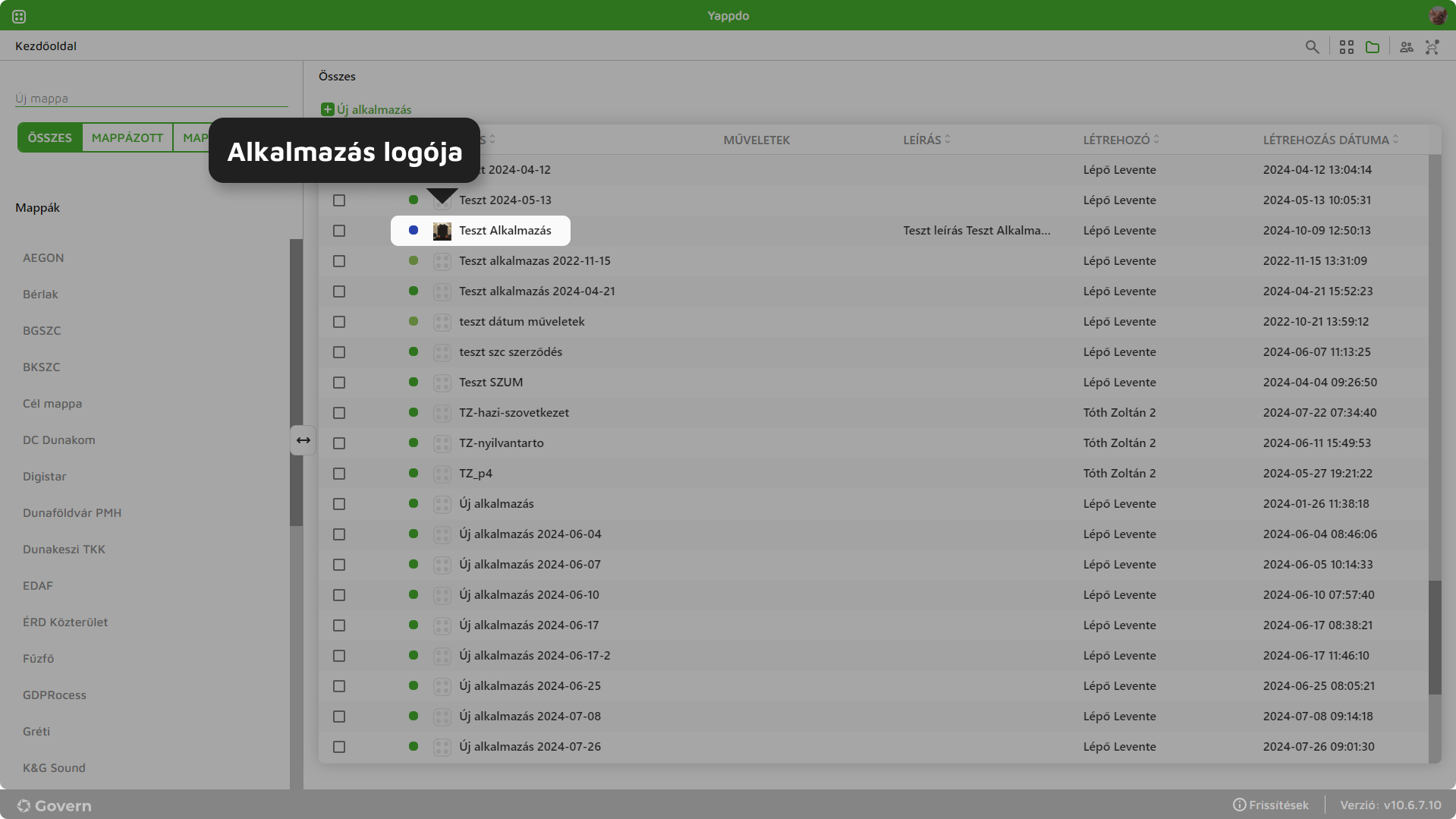Viewport: 1456px width, 819px height.
Task: Open the app menu icon in title bar
Action: 19,16
